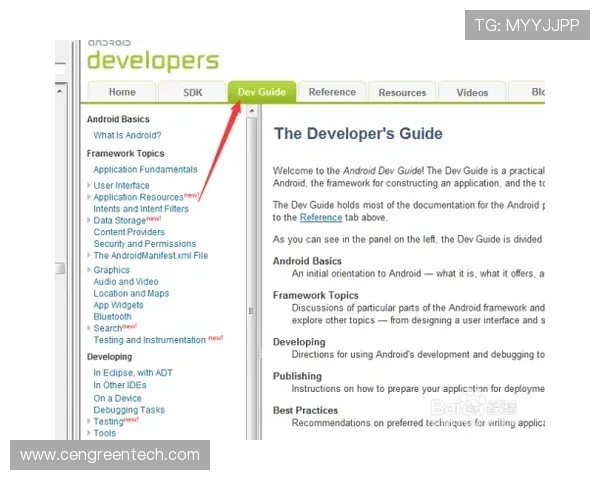The height and width of the screenshot is (480, 600).
Task: Switch to the Home tab
Action: [x=122, y=92]
